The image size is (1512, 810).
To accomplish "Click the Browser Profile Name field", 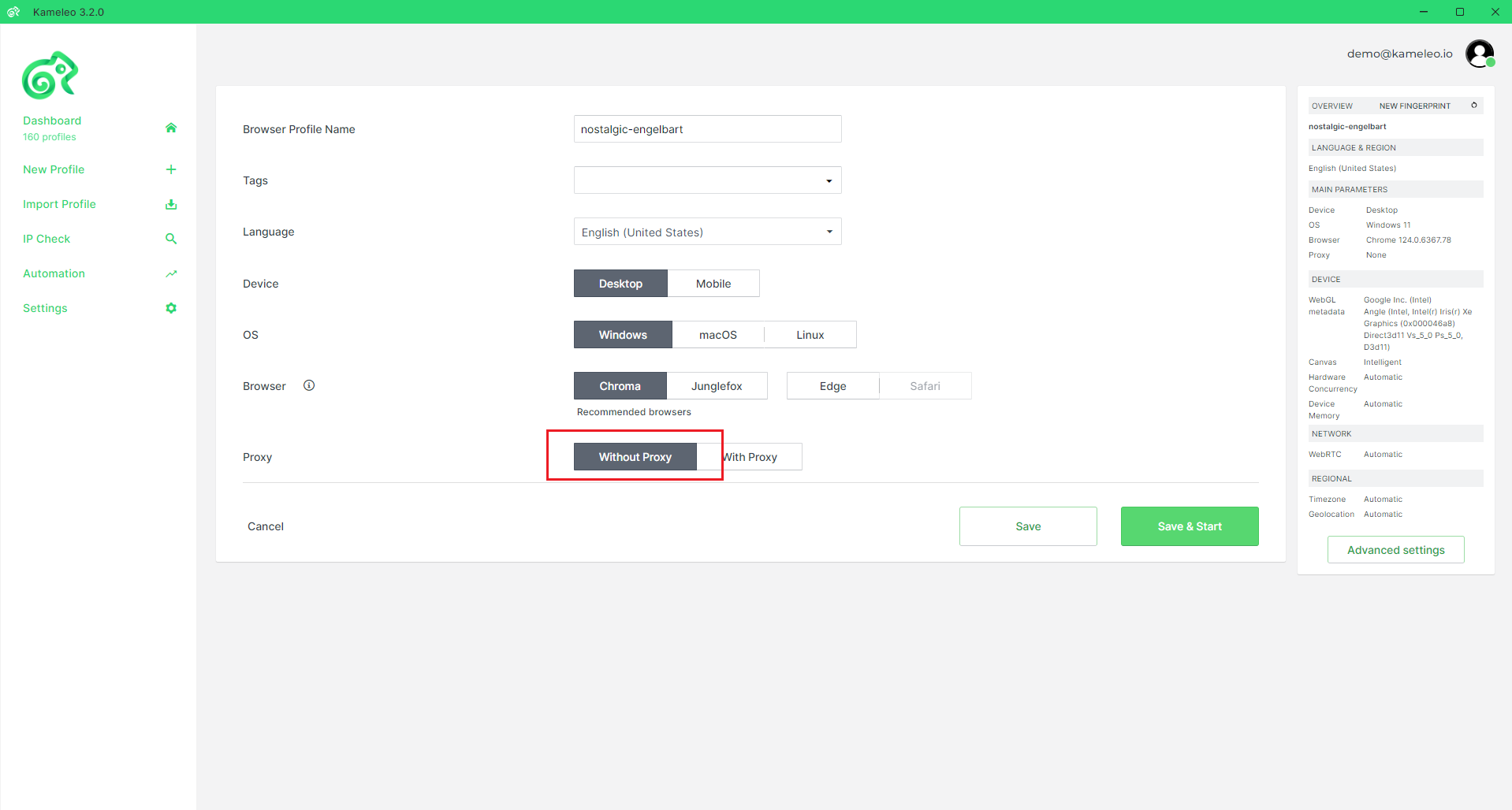I will pos(707,129).
